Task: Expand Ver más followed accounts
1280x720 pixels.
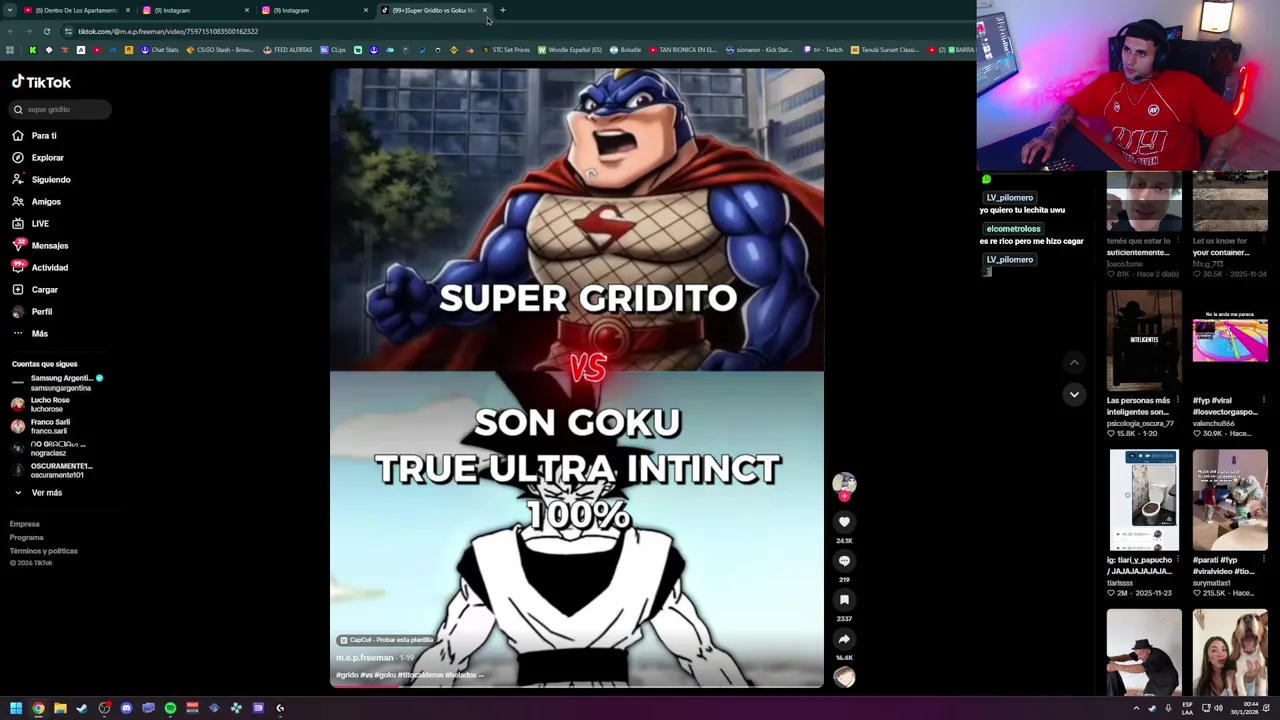Action: point(38,492)
